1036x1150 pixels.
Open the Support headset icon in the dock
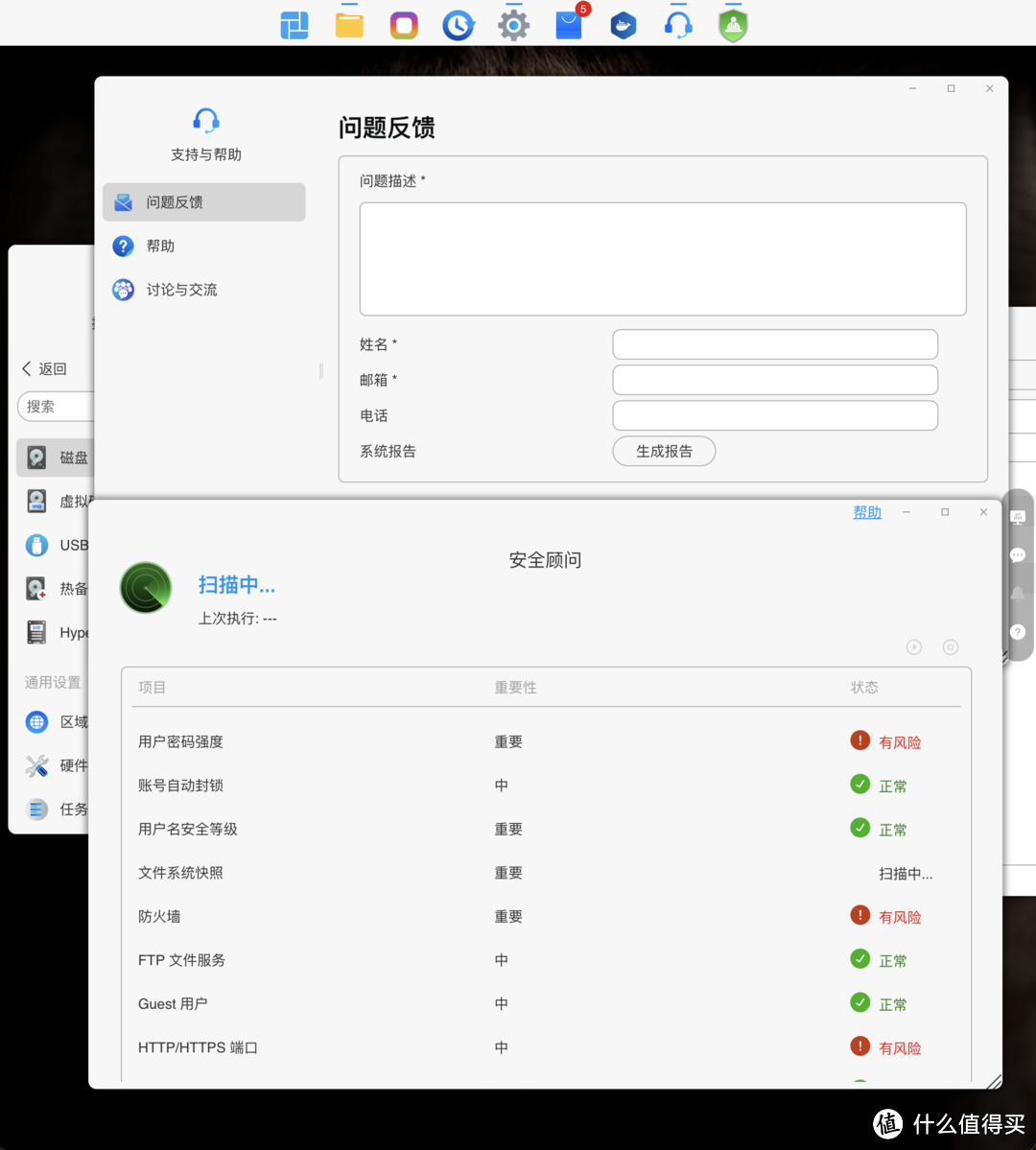tap(678, 24)
